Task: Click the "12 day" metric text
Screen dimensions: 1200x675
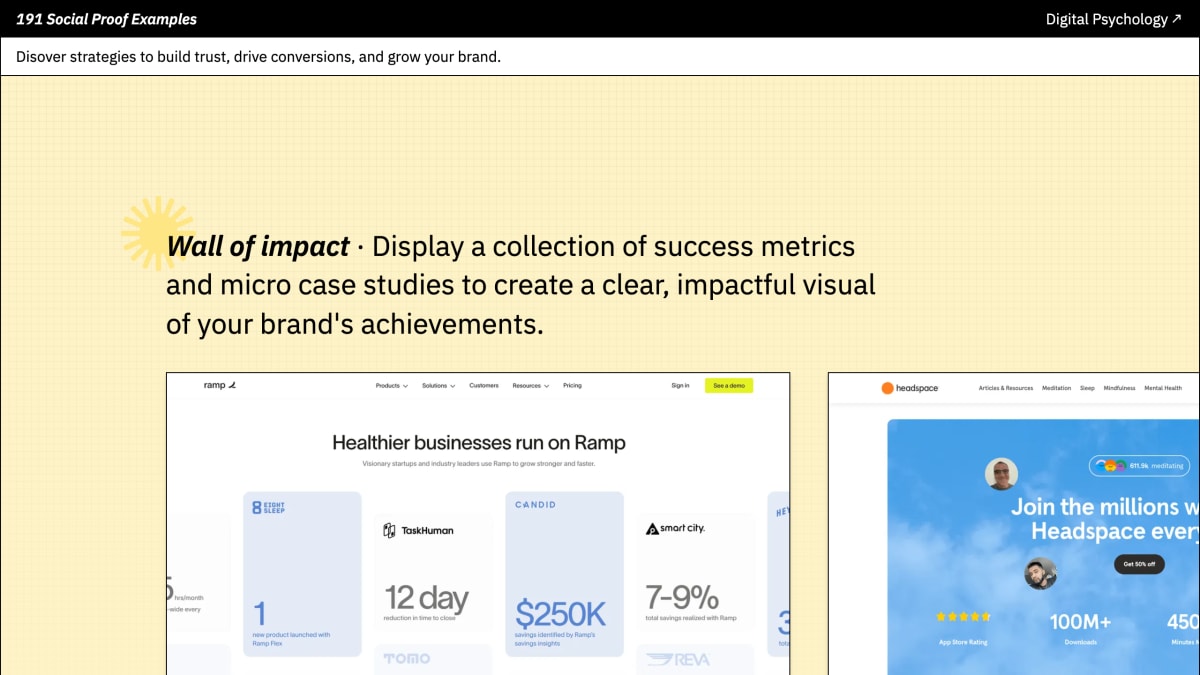Action: click(427, 598)
